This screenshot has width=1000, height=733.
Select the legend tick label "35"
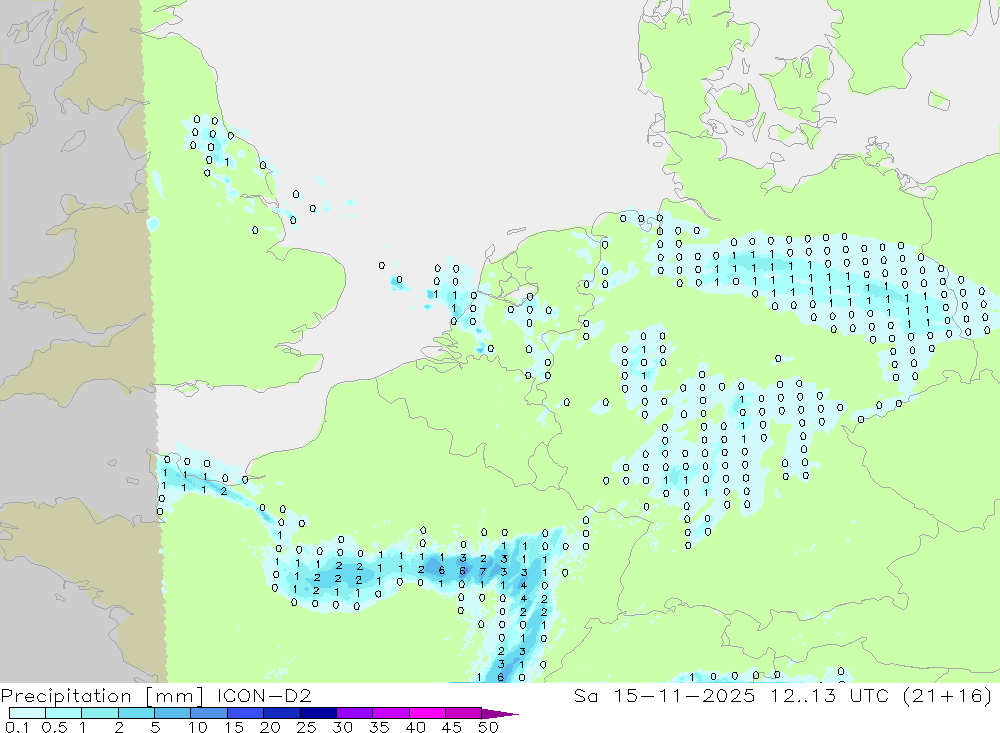(379, 727)
